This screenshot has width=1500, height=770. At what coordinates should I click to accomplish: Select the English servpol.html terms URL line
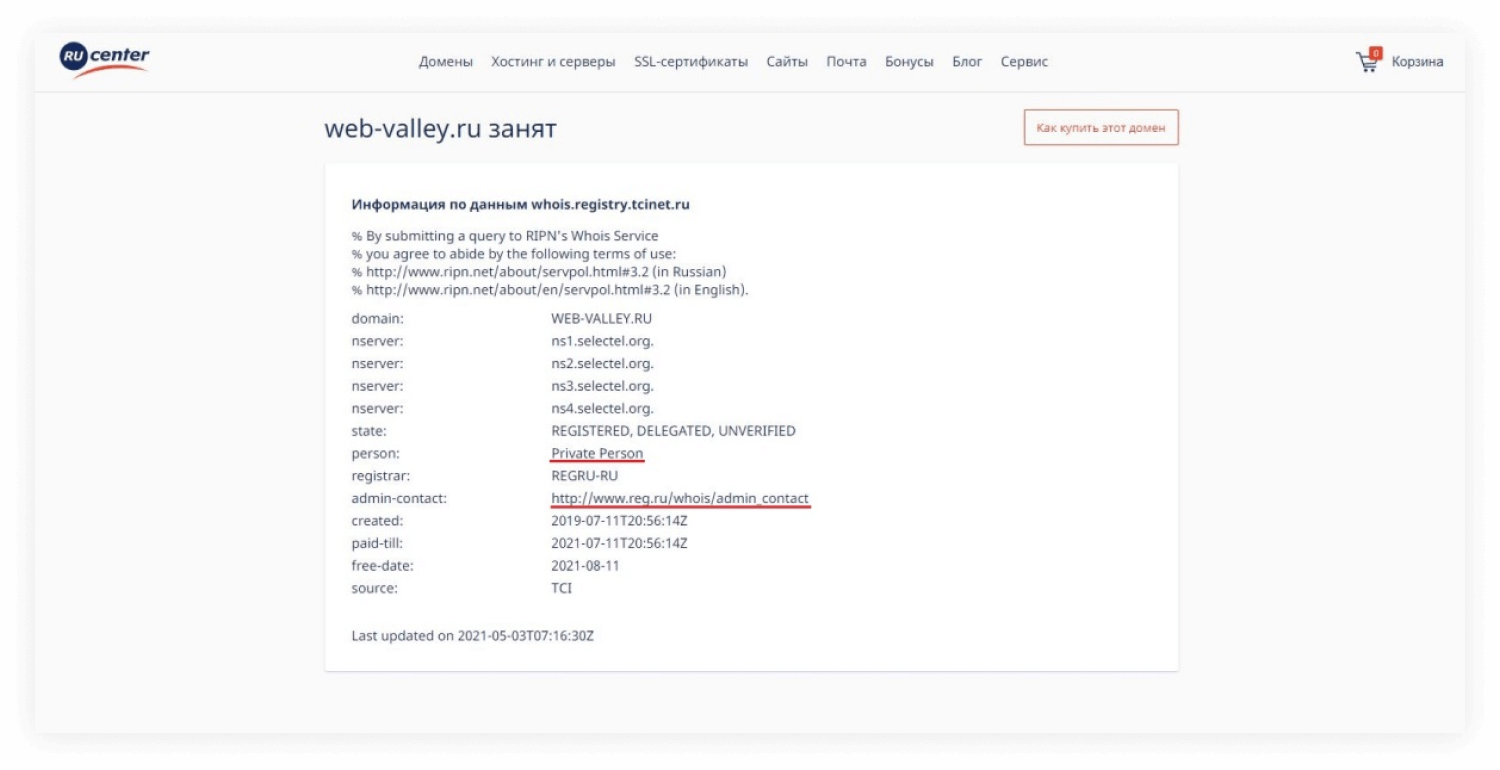coord(550,290)
